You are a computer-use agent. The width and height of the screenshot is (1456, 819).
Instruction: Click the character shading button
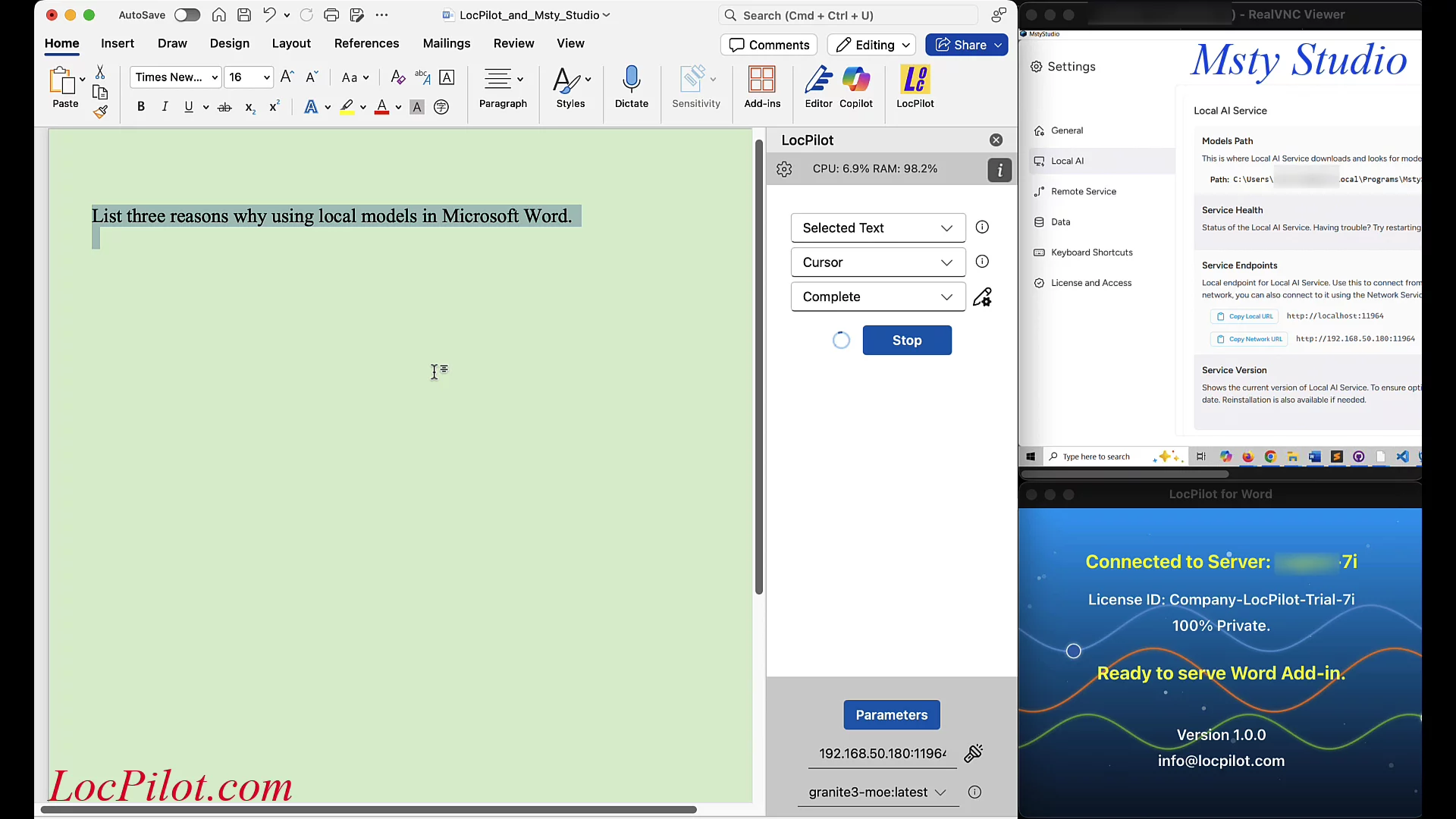coord(416,107)
